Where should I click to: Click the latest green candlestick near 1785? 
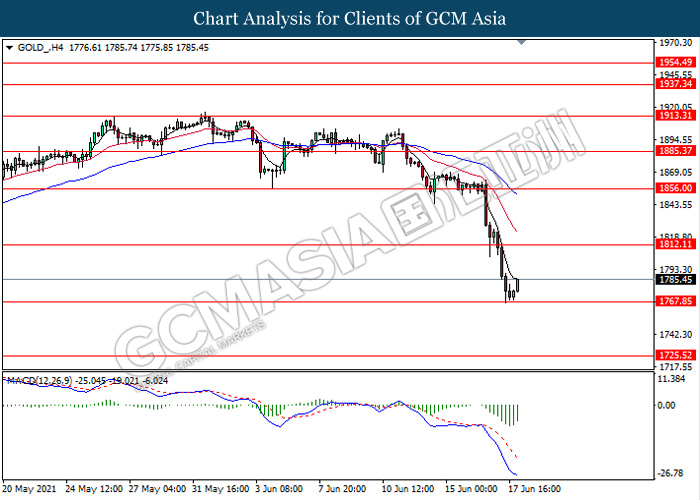pos(518,284)
